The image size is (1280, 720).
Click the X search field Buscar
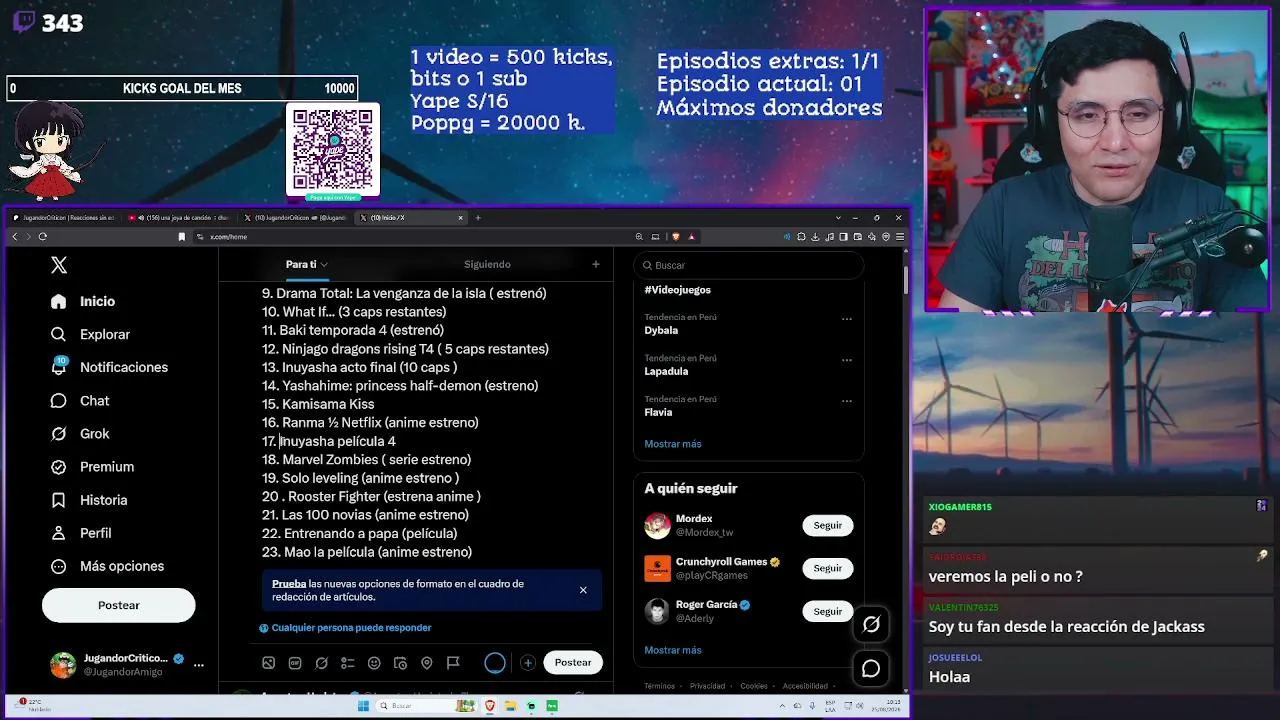click(x=749, y=265)
